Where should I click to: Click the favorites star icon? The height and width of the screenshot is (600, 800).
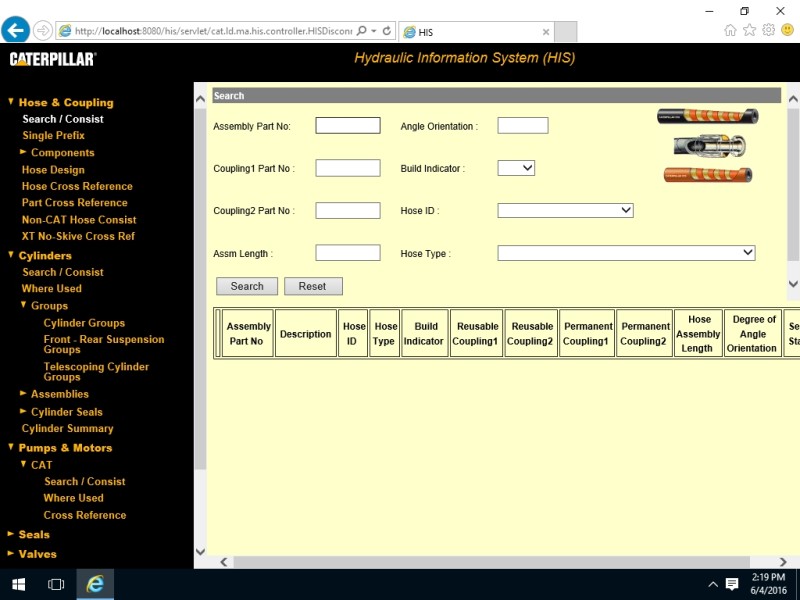pyautogui.click(x=749, y=30)
